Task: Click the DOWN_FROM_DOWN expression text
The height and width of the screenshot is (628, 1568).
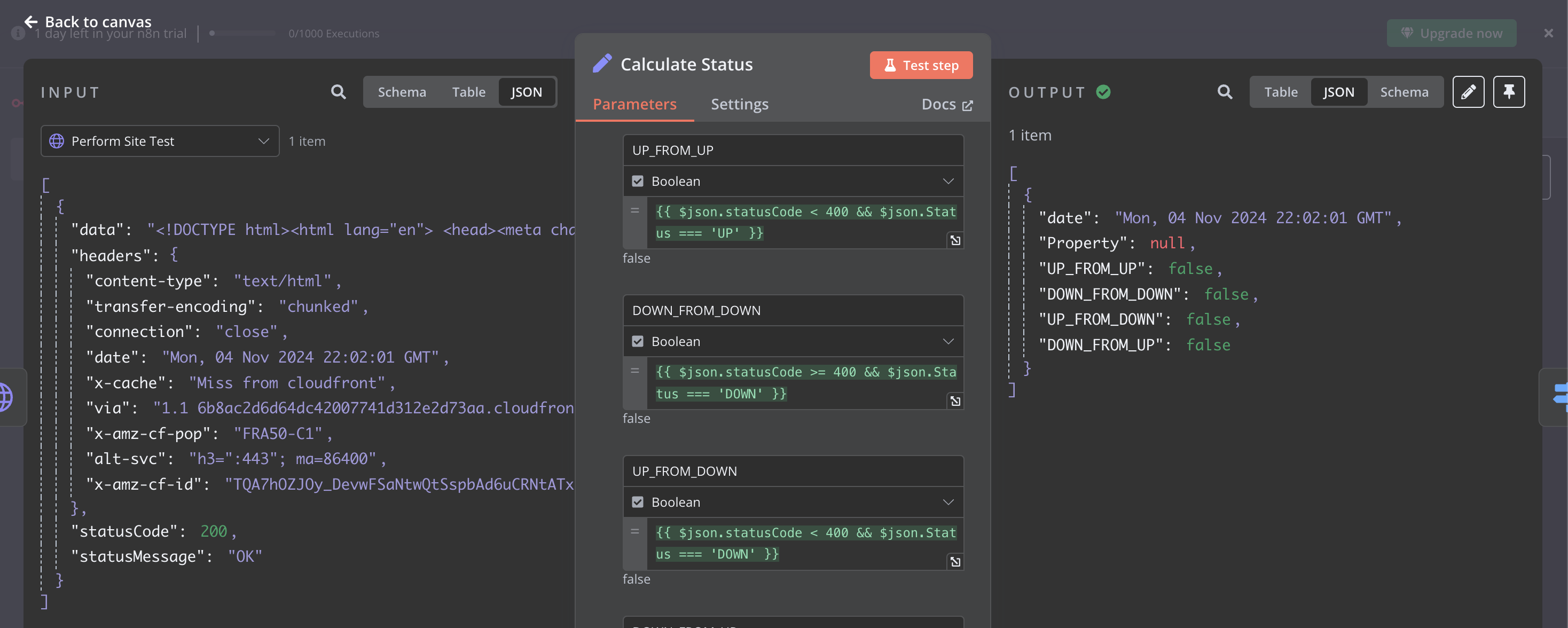Action: (805, 383)
